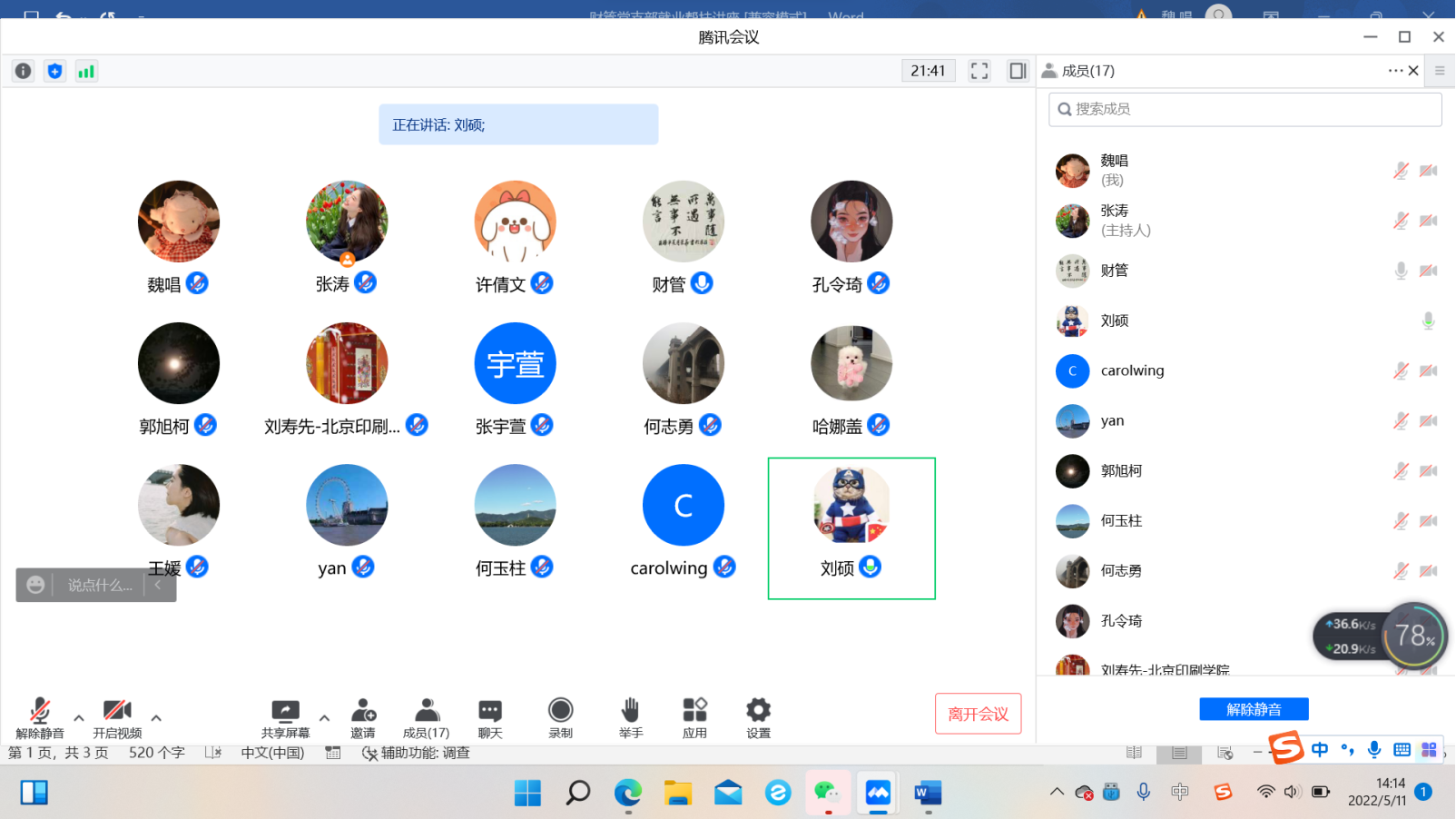This screenshot has height=819, width=1456.
Task: Turn on video in the toolbar
Action: (117, 718)
